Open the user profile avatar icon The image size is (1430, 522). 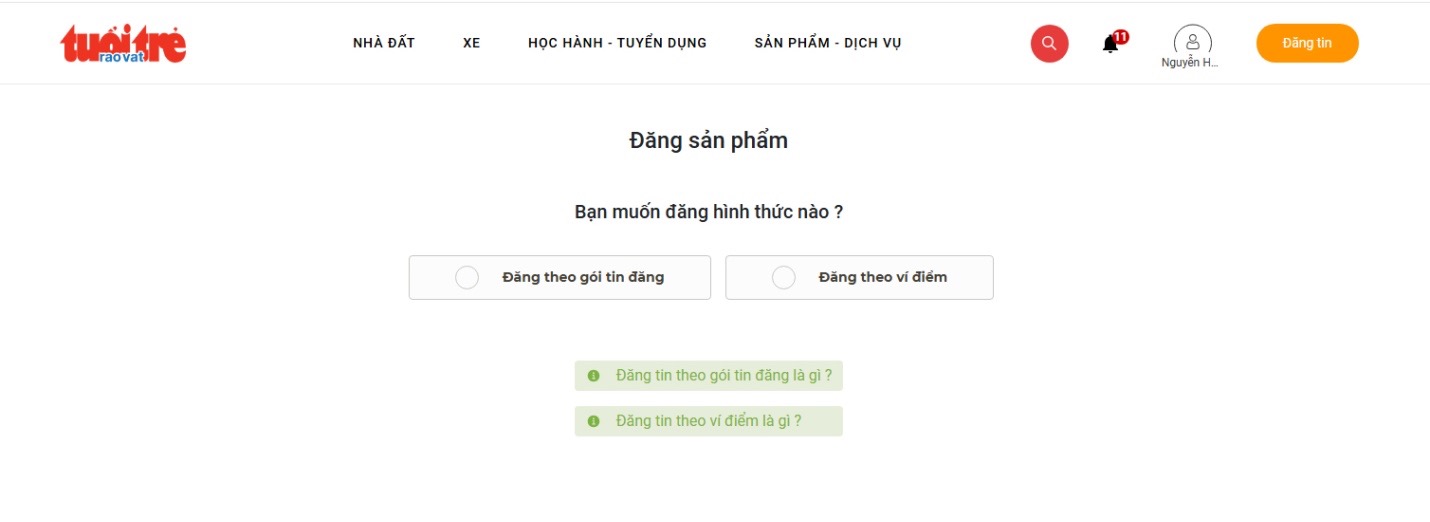click(x=1192, y=41)
